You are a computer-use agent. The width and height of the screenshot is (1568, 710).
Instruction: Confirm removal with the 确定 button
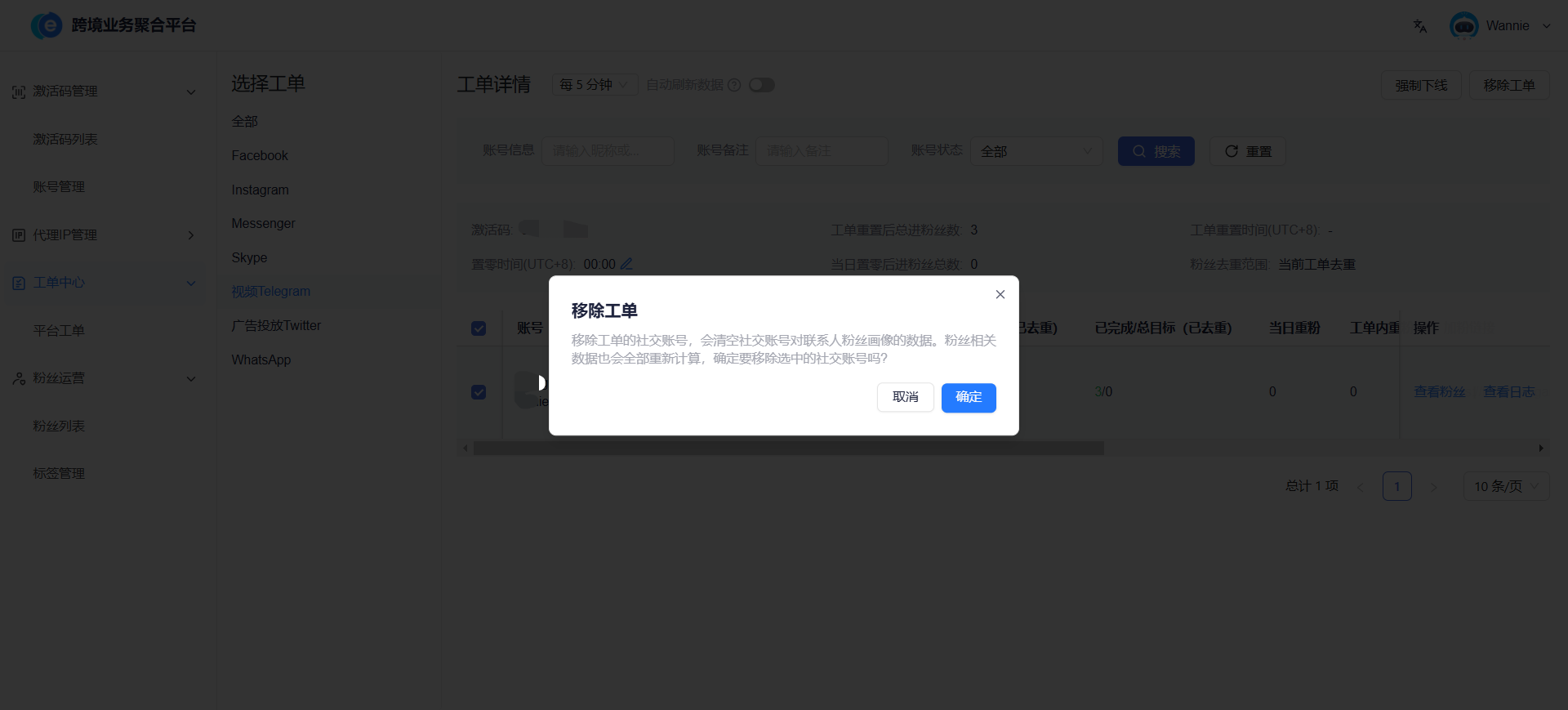tap(969, 397)
